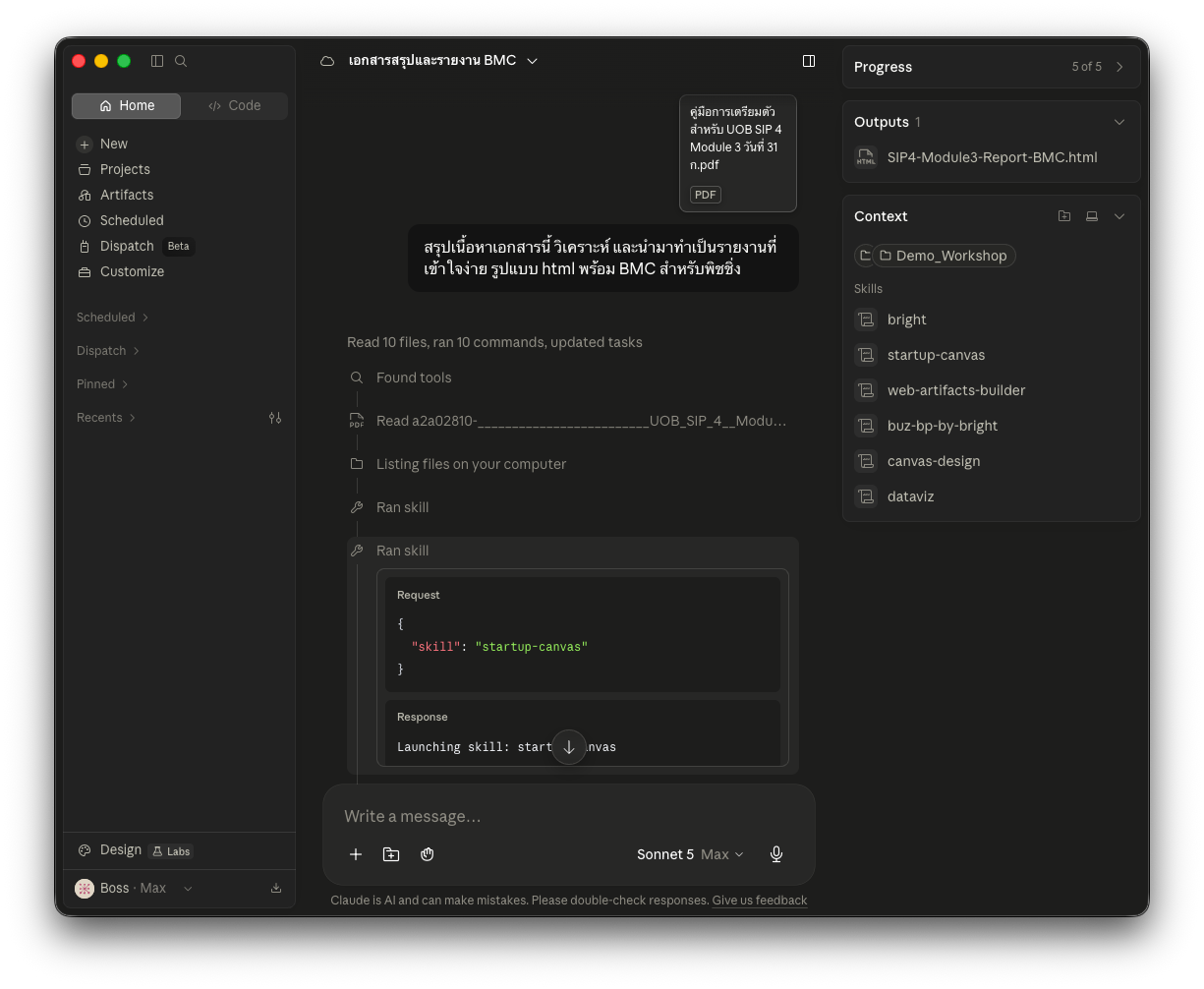
Task: Add attachment with the plus icon
Action: tap(356, 854)
